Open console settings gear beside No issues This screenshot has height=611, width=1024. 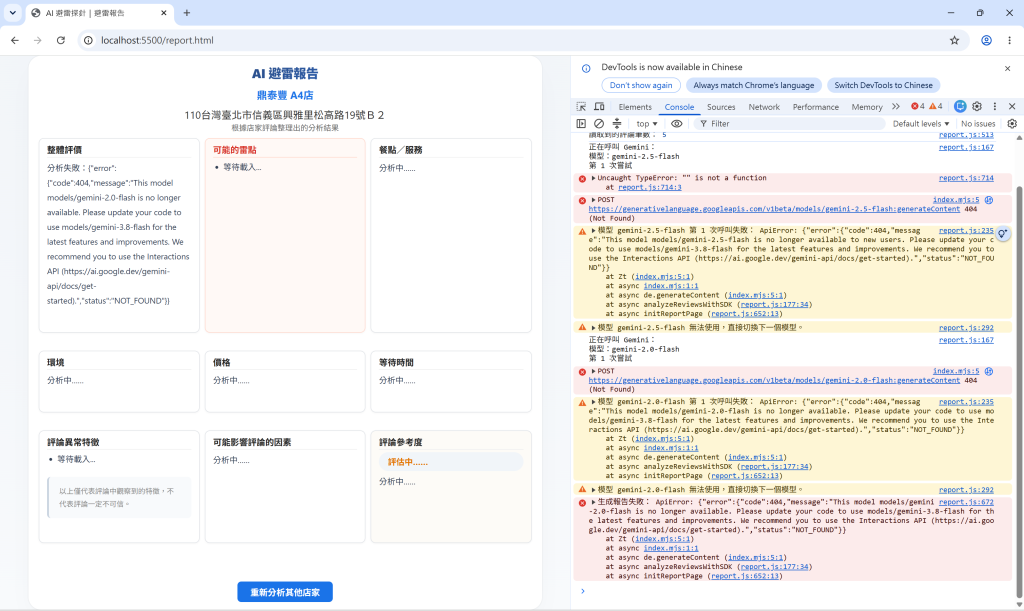click(1012, 123)
